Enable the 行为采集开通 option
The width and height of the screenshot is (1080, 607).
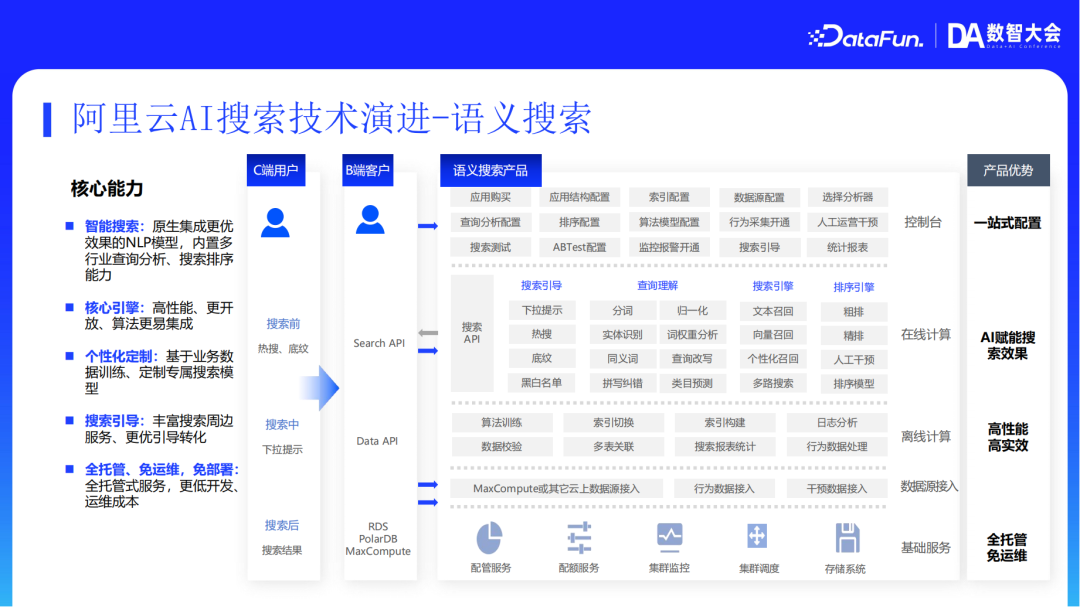tap(759, 222)
